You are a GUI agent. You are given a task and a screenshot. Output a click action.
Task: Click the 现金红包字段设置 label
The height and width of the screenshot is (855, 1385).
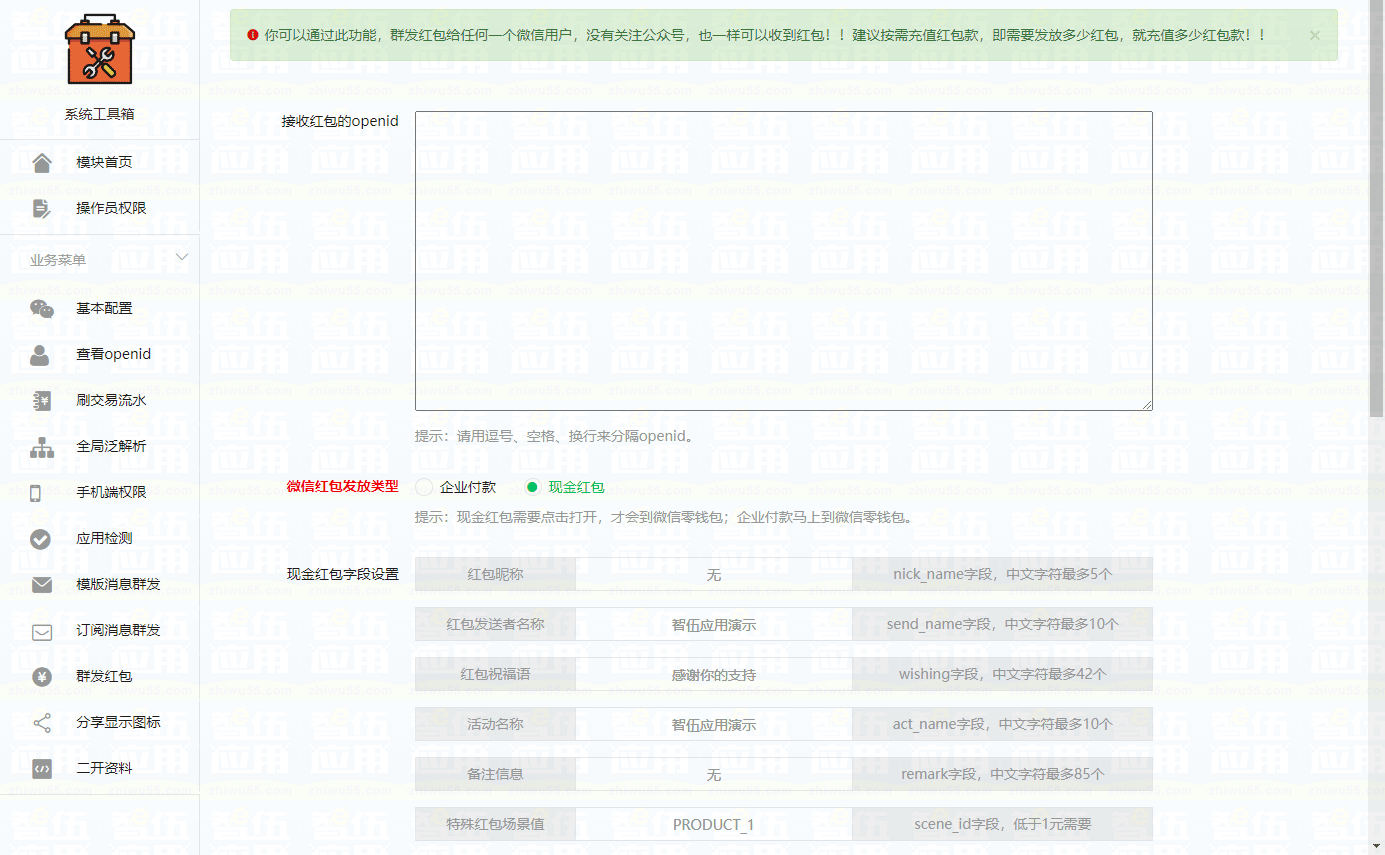342,574
